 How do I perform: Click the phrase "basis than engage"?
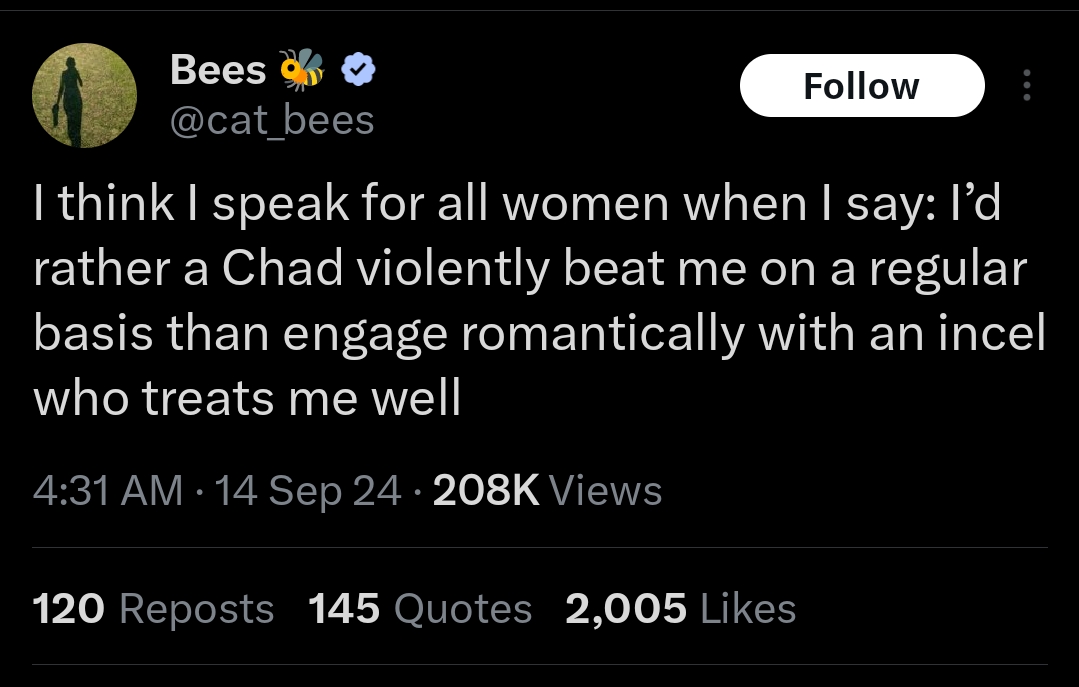240,333
